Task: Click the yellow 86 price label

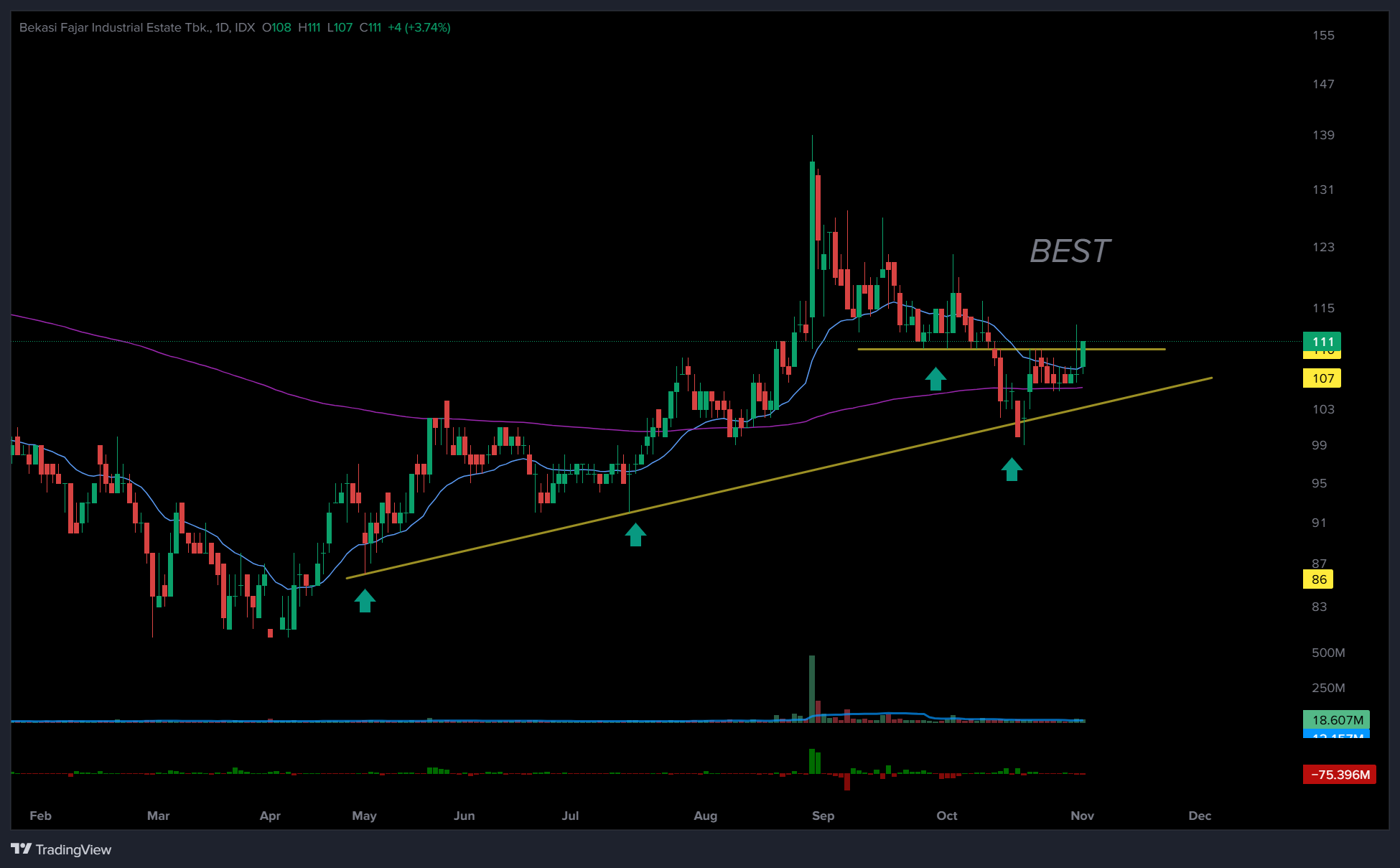Action: tap(1318, 579)
